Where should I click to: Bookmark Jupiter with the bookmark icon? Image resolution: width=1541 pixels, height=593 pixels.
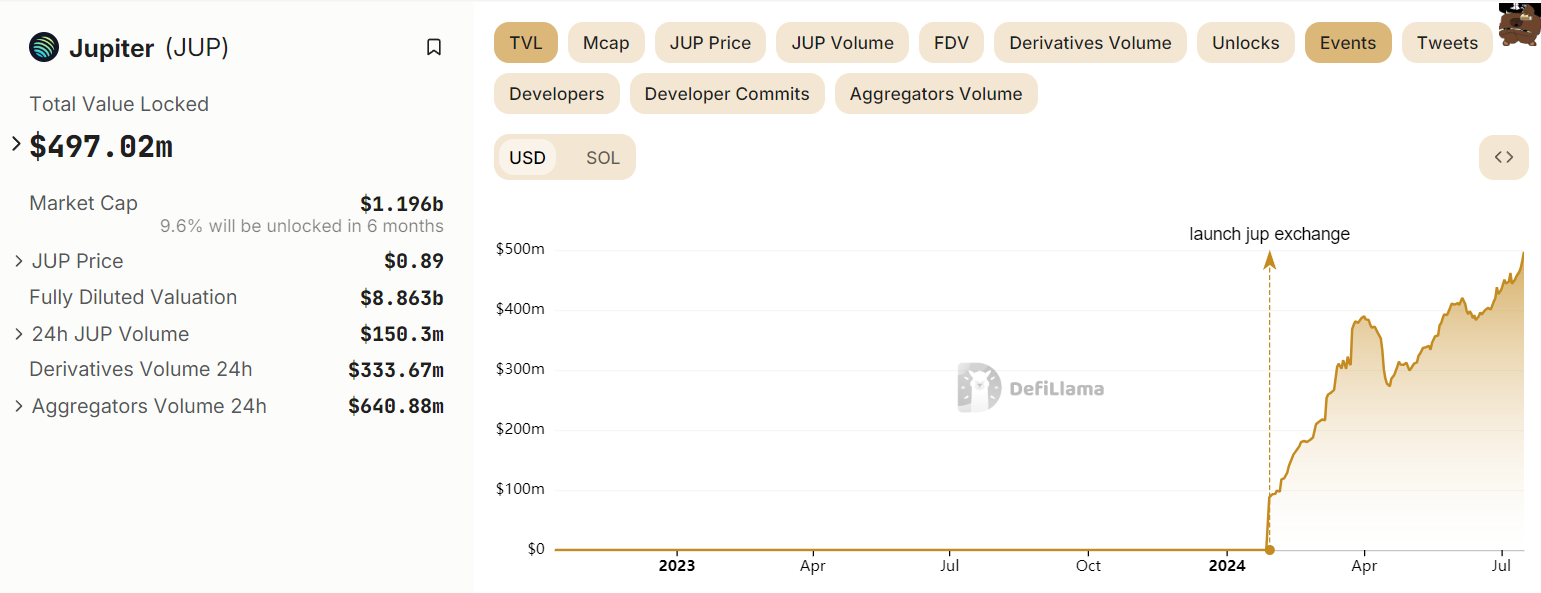pyautogui.click(x=434, y=47)
